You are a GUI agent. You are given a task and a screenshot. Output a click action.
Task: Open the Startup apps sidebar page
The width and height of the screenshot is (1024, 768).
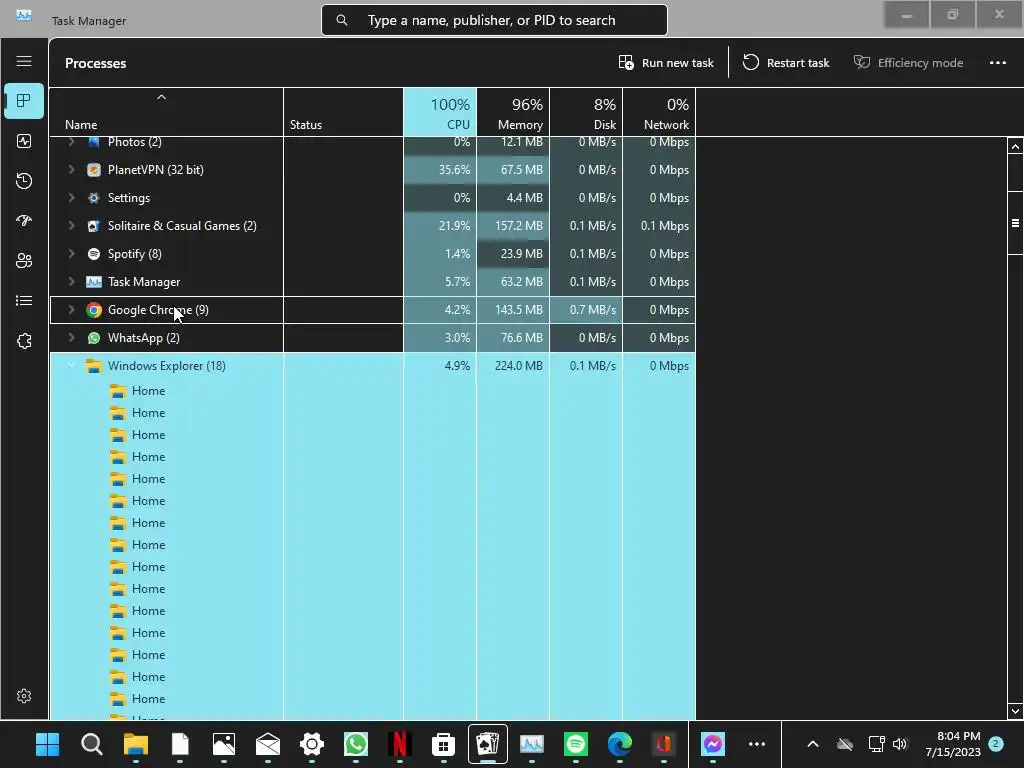24,221
